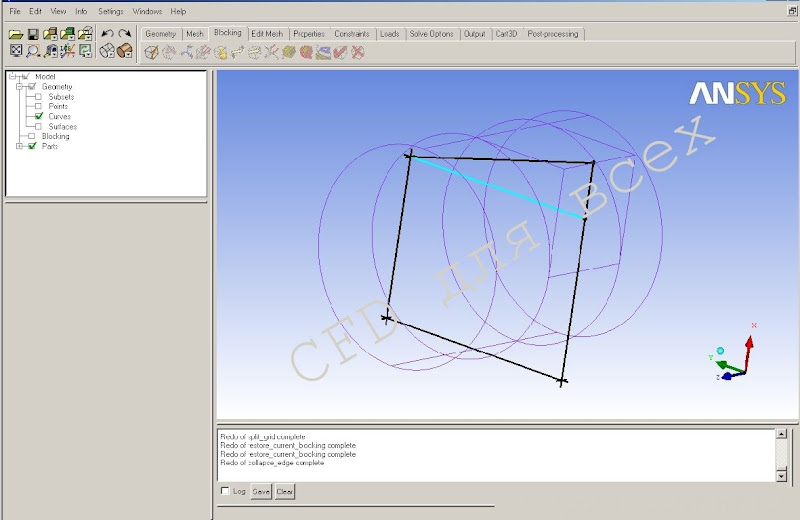The image size is (800, 520).
Task: Click the Delete Block red X icon
Action: [357, 52]
